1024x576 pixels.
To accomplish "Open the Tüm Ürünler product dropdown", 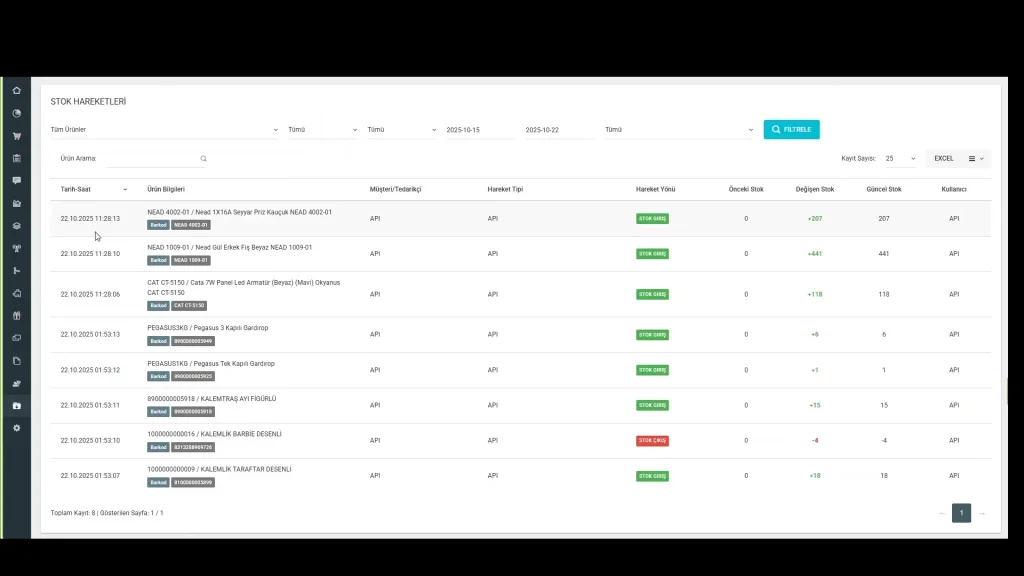I will (165, 129).
